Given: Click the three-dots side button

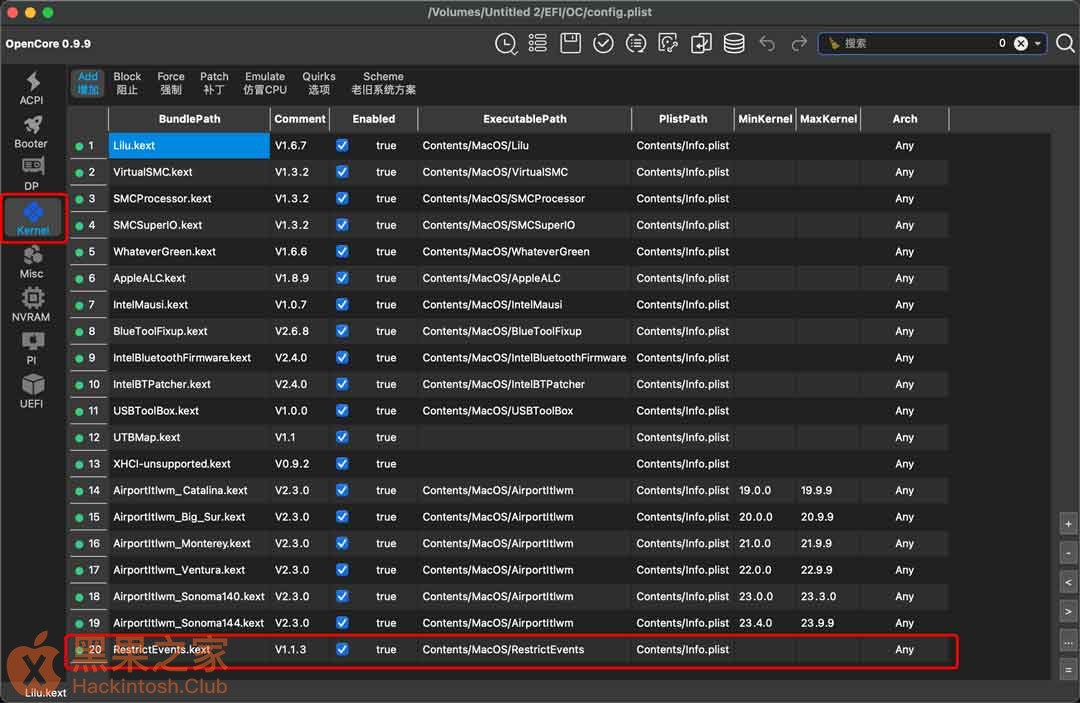Looking at the screenshot, I should (x=1068, y=641).
